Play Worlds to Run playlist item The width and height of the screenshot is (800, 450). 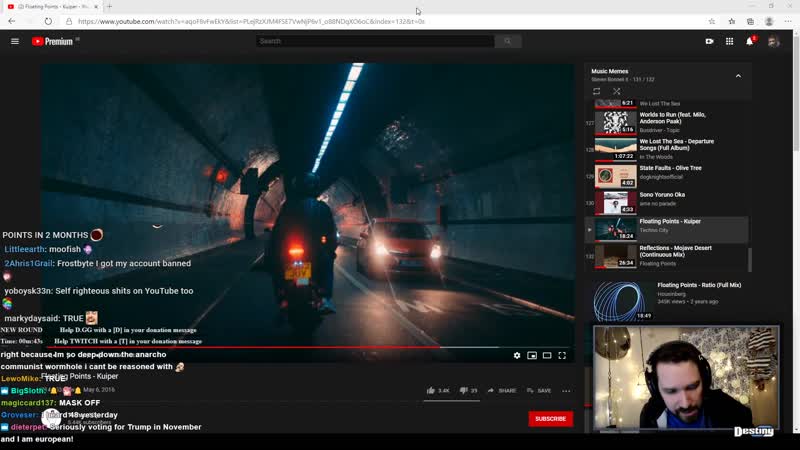coord(667,122)
